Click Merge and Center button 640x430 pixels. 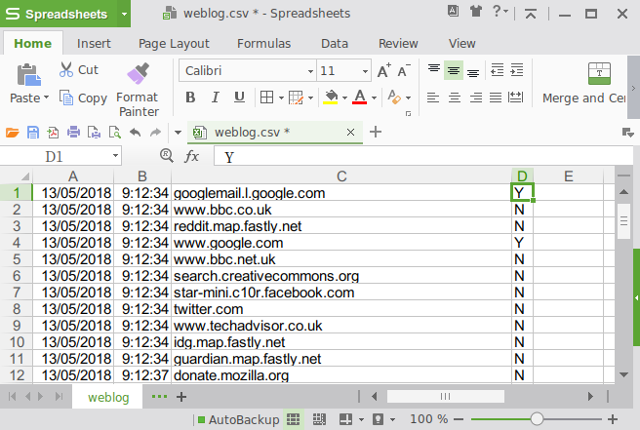pyautogui.click(x=584, y=84)
